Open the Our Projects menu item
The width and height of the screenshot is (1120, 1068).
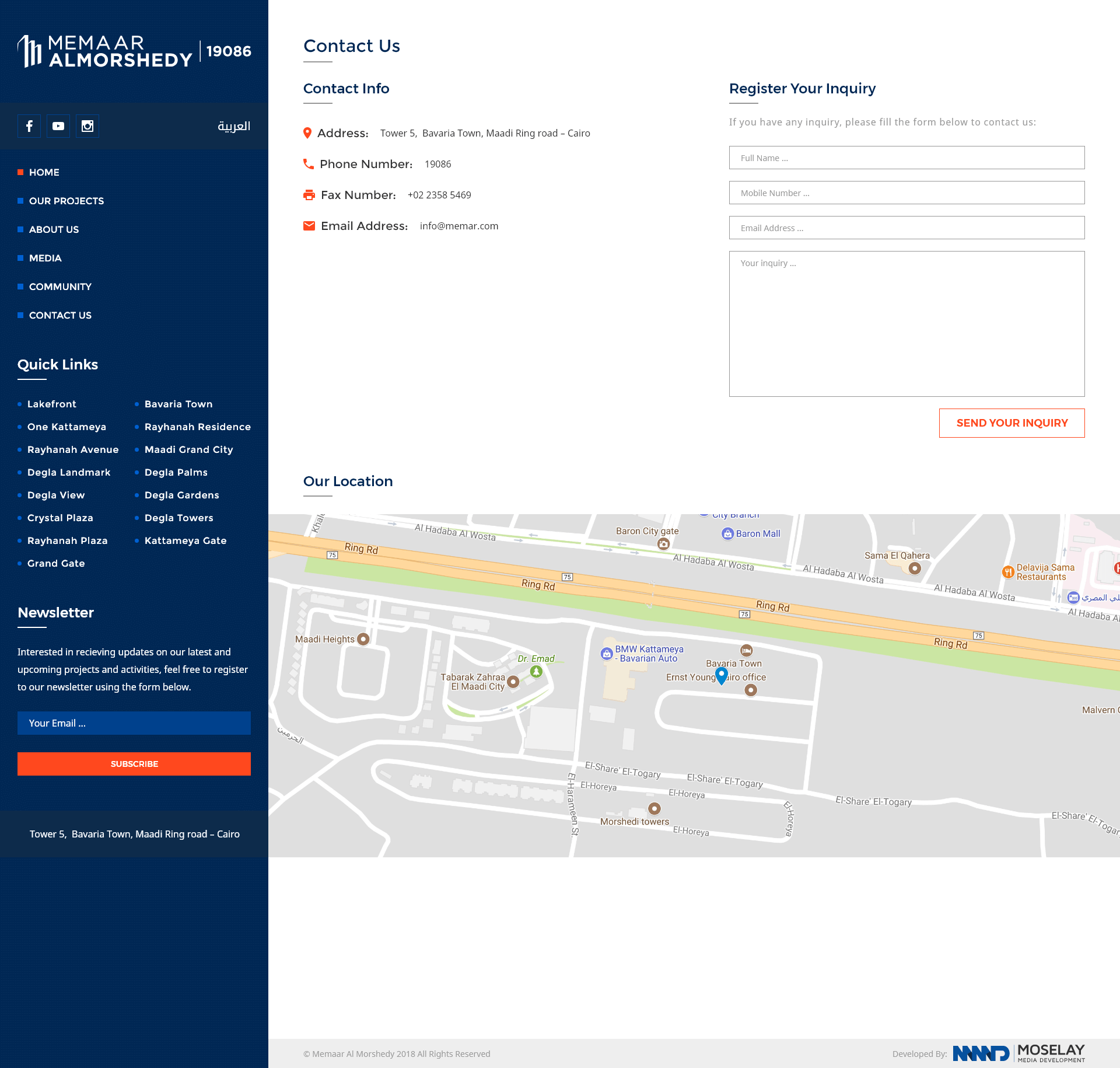(x=66, y=201)
